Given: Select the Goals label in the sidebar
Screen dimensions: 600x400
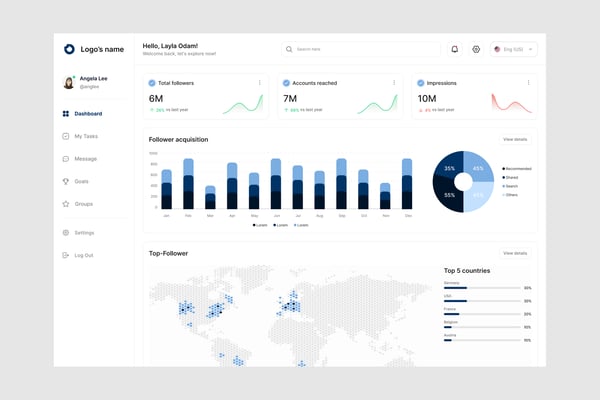Looking at the screenshot, I should coord(81,181).
